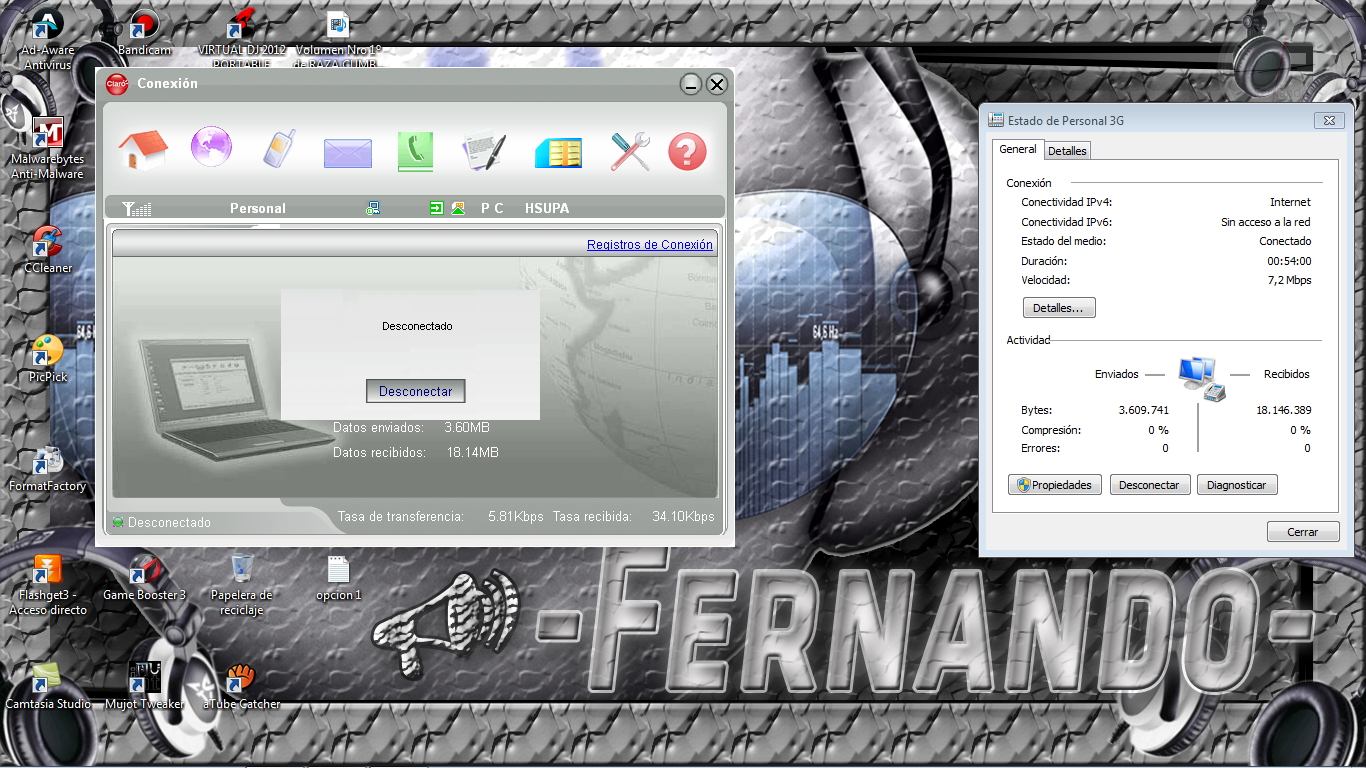Open the Home icon in Conexión toolbar
Screen dimensions: 1366x768
pyautogui.click(x=143, y=151)
